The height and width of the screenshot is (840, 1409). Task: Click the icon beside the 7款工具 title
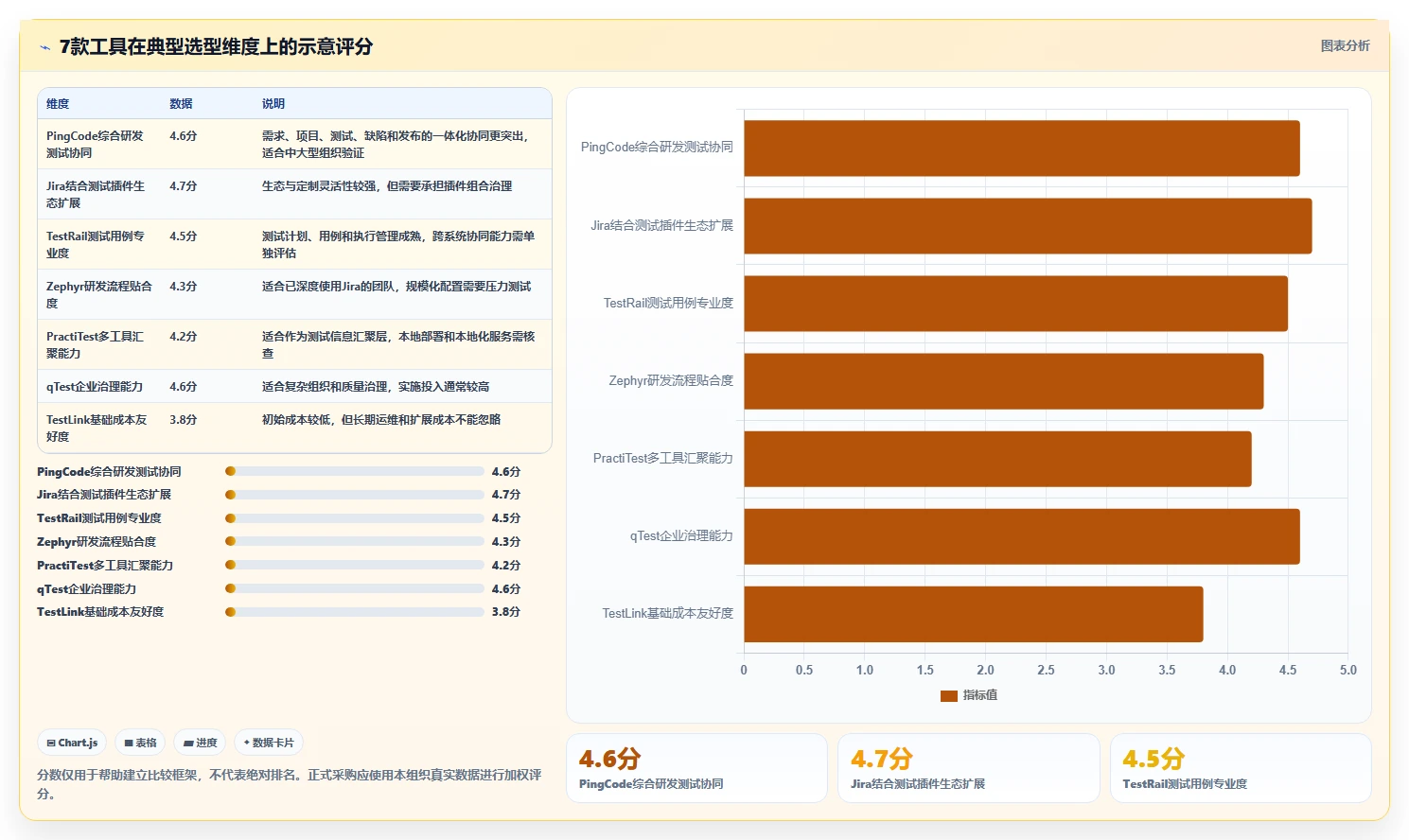tap(44, 47)
